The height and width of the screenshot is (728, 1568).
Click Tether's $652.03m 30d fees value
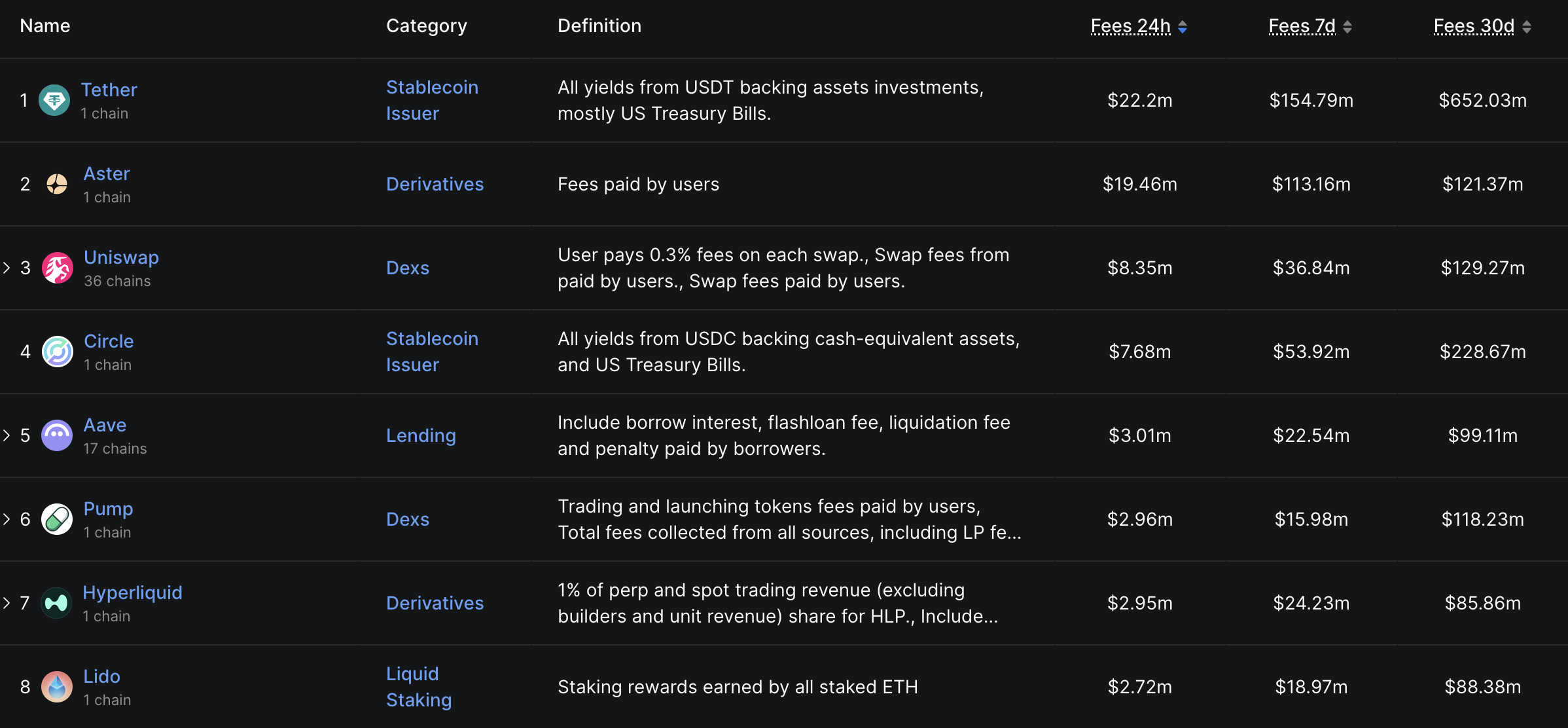click(x=1483, y=100)
